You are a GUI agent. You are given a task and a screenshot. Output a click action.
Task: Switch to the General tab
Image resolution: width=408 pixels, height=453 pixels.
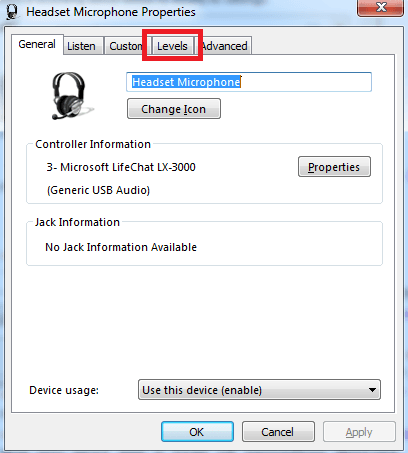tap(37, 44)
